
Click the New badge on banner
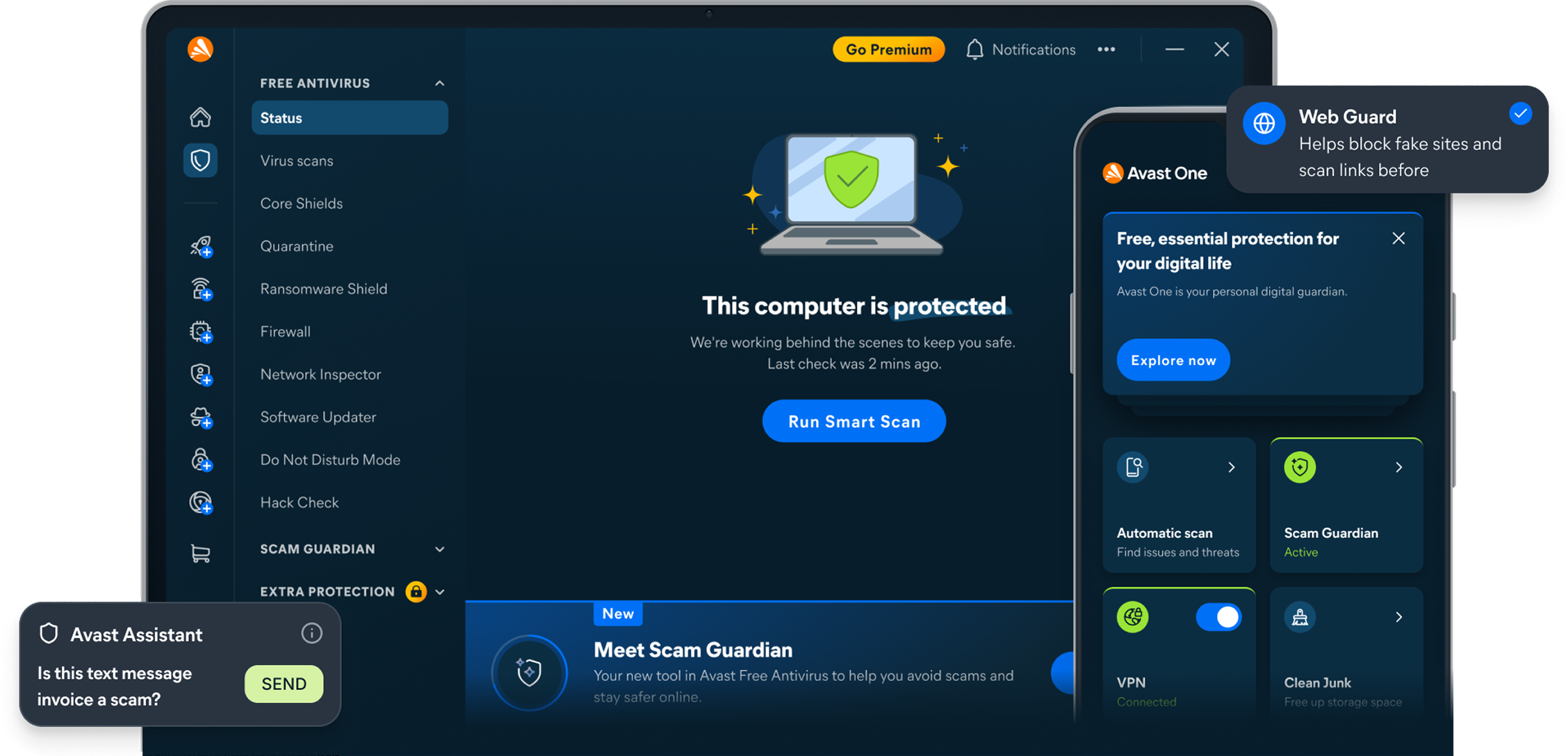point(618,614)
